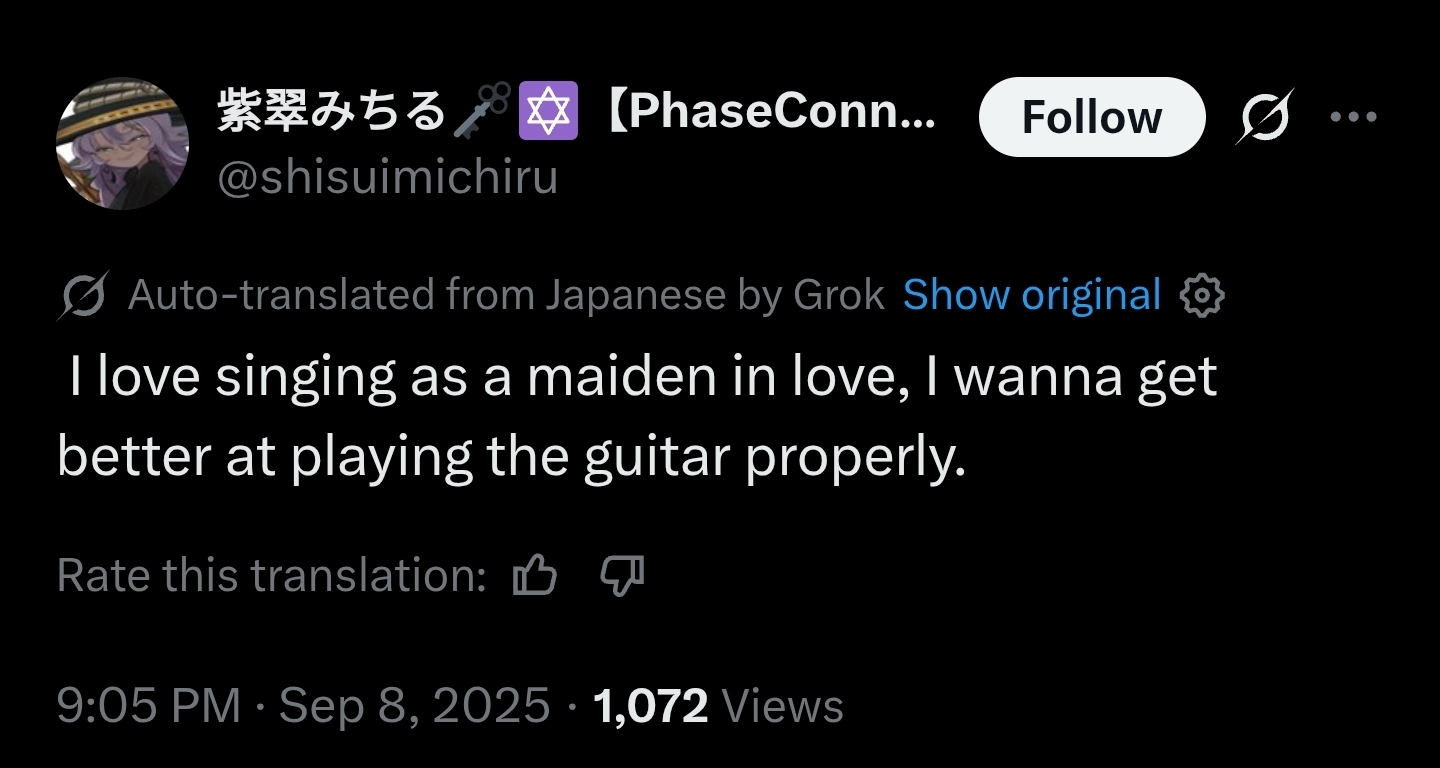Click the Show original link
This screenshot has height=768, width=1440.
click(x=1031, y=295)
